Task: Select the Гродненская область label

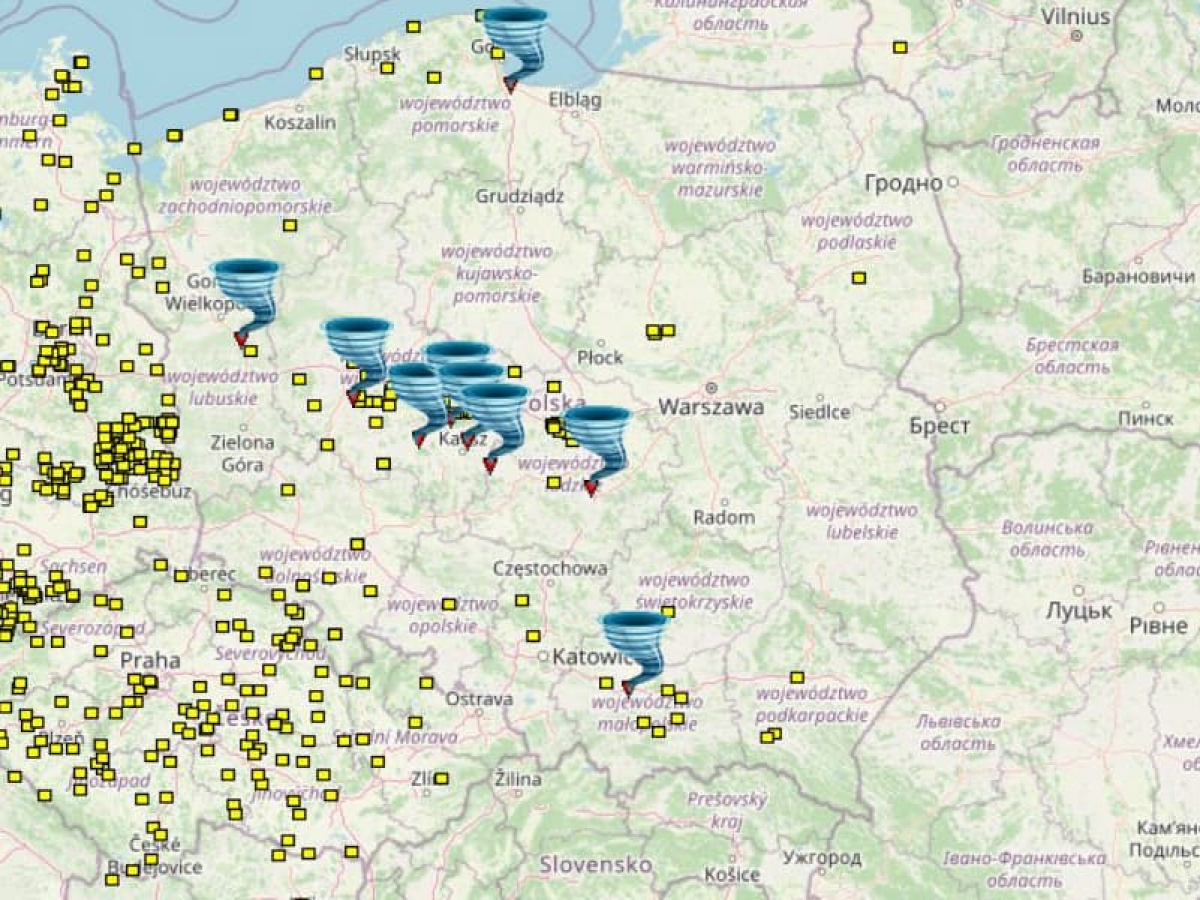Action: [1045, 153]
